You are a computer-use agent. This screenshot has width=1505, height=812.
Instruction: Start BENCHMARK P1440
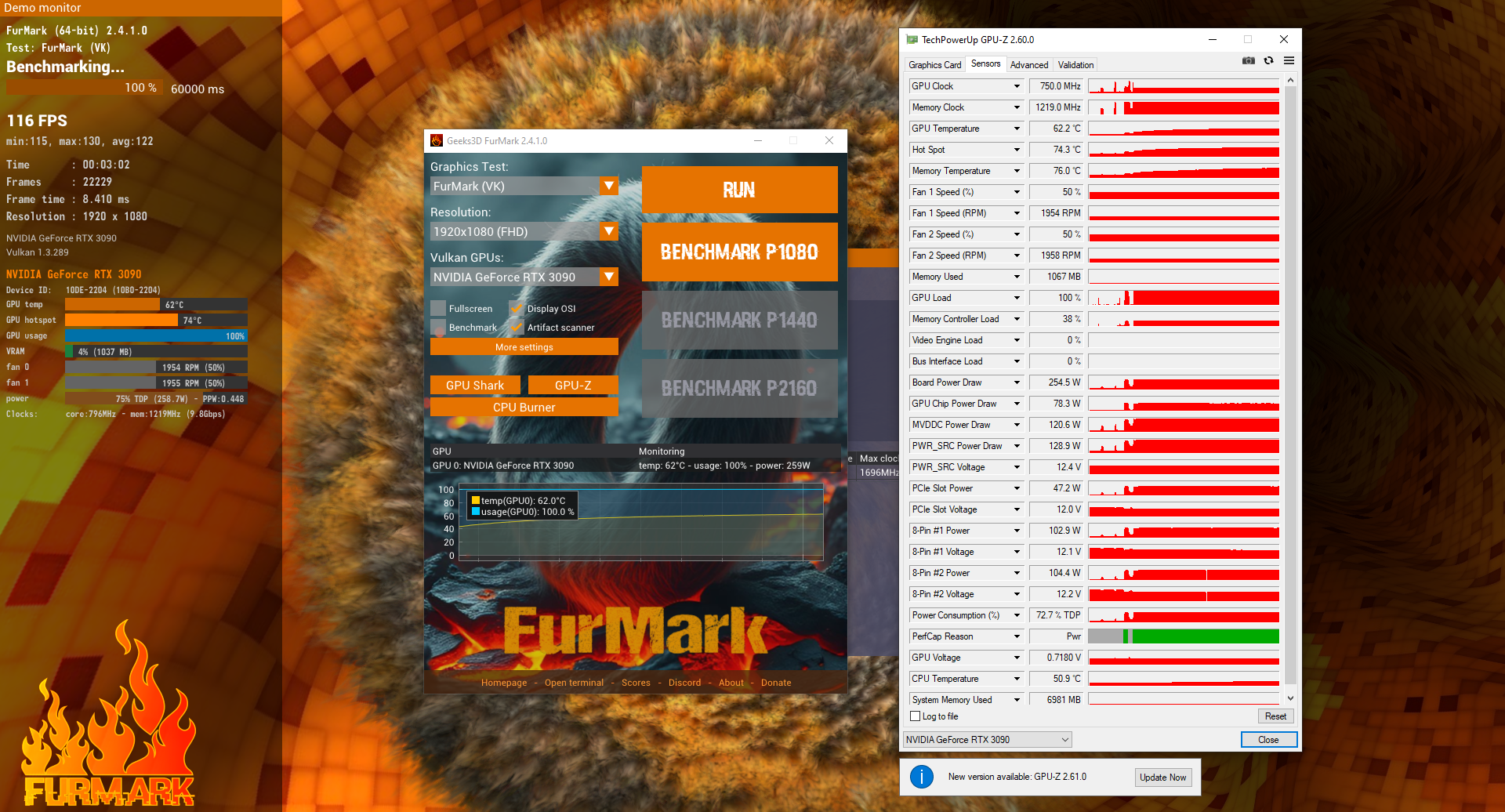[x=739, y=321]
